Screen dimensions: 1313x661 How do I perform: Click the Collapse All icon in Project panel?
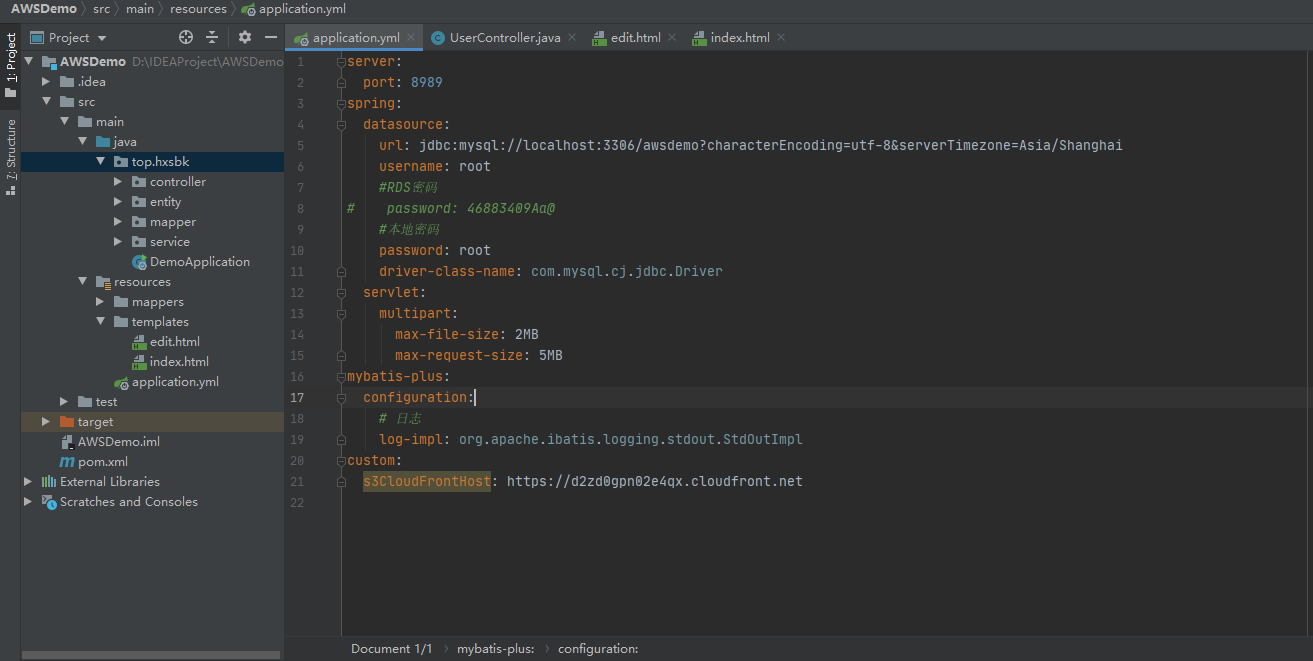click(x=212, y=37)
